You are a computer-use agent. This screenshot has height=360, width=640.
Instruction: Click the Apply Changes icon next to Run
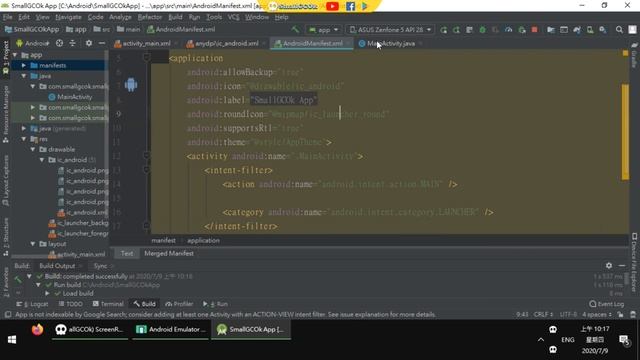point(456,30)
